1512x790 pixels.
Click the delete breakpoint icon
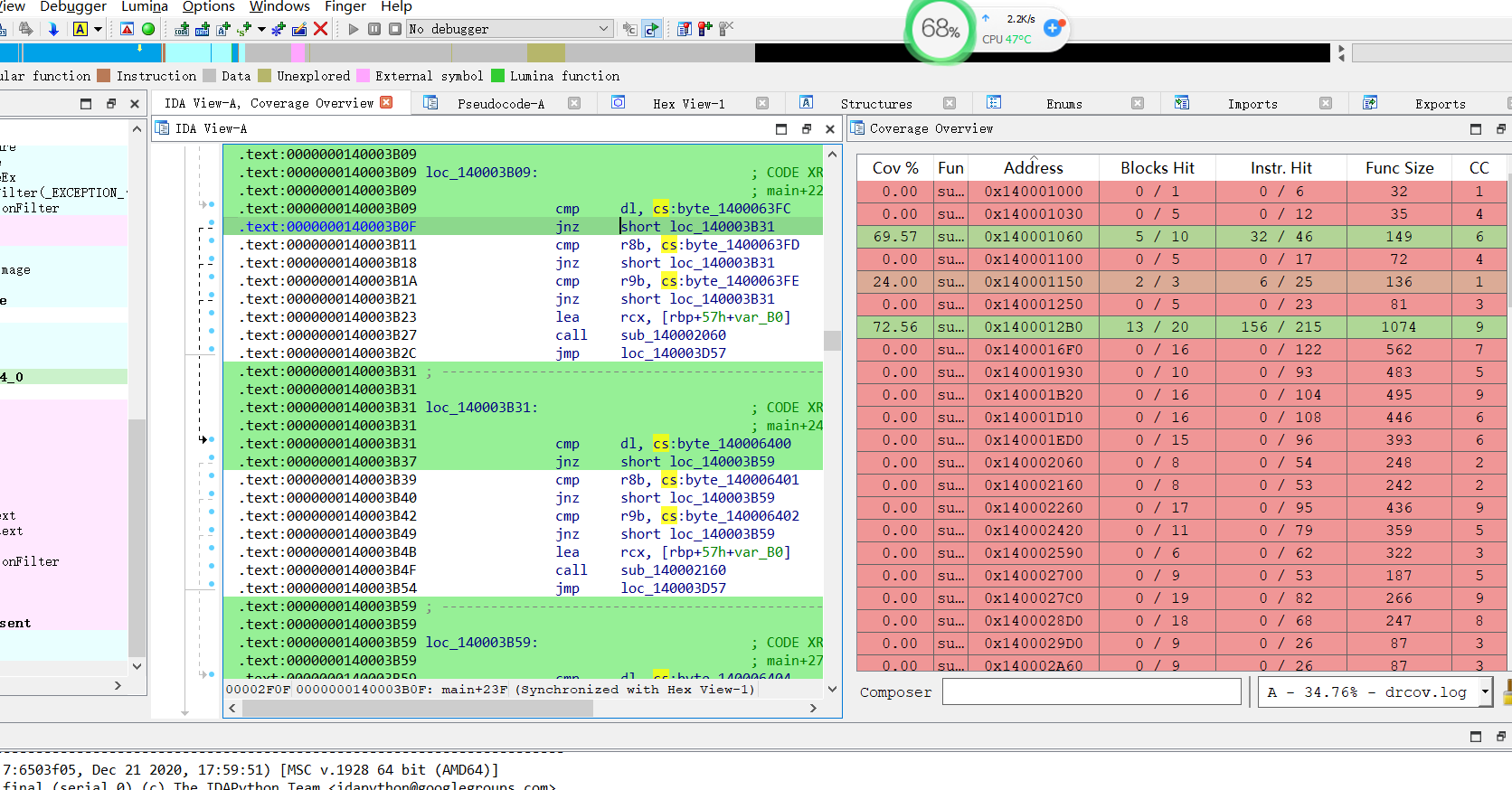(726, 29)
